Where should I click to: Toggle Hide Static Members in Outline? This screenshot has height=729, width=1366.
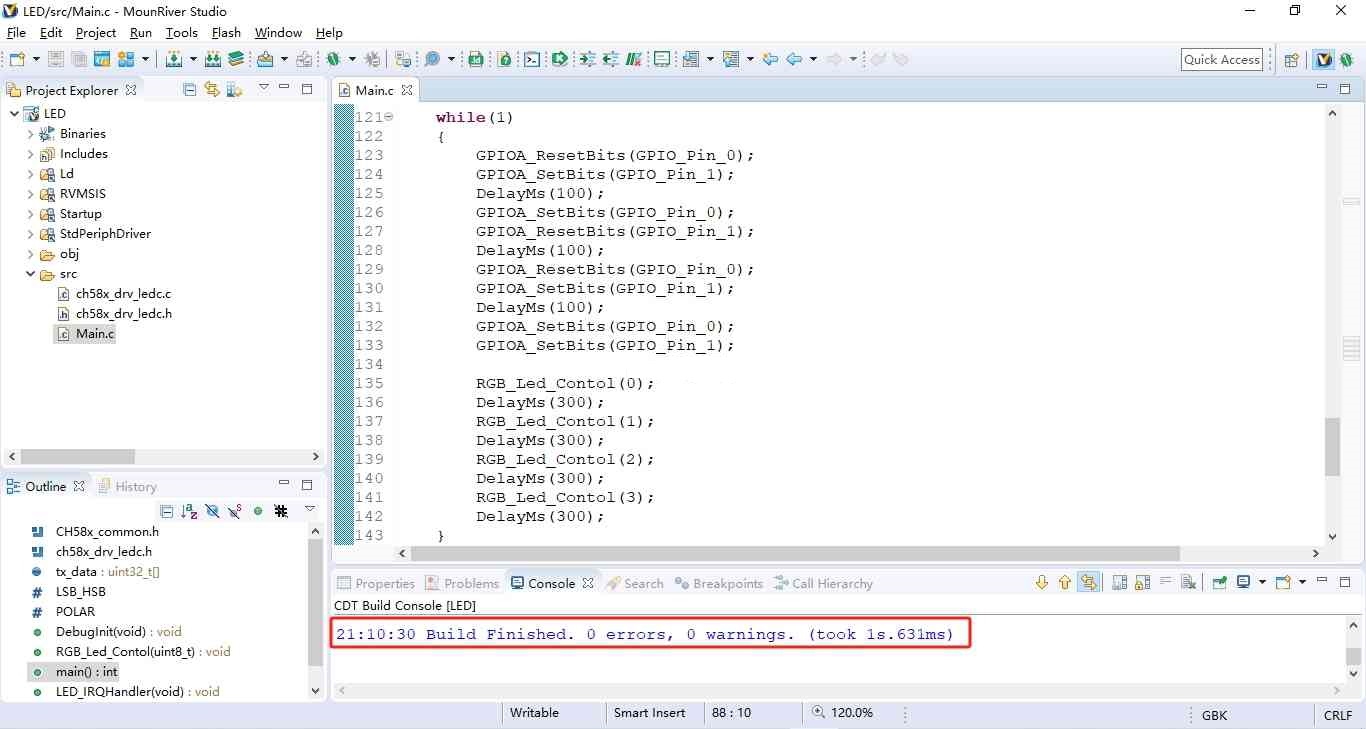pyautogui.click(x=234, y=511)
